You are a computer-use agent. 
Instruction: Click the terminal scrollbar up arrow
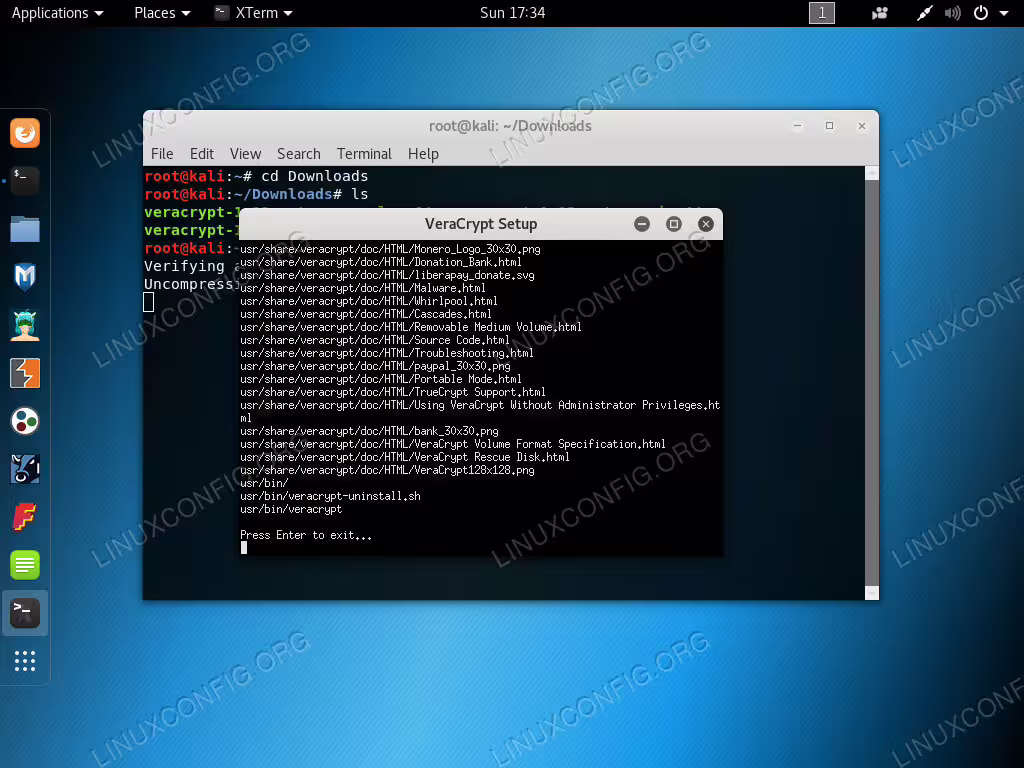tap(871, 173)
